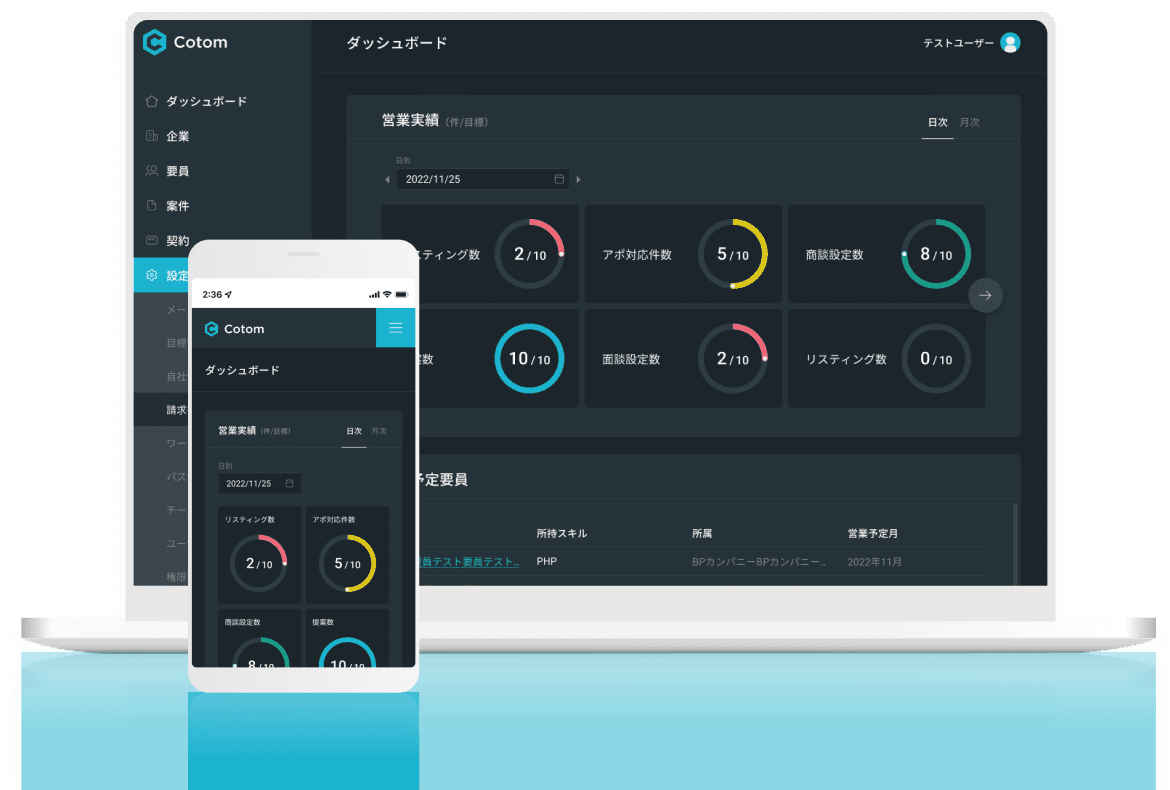Go to previous date with left arrow

[387, 179]
